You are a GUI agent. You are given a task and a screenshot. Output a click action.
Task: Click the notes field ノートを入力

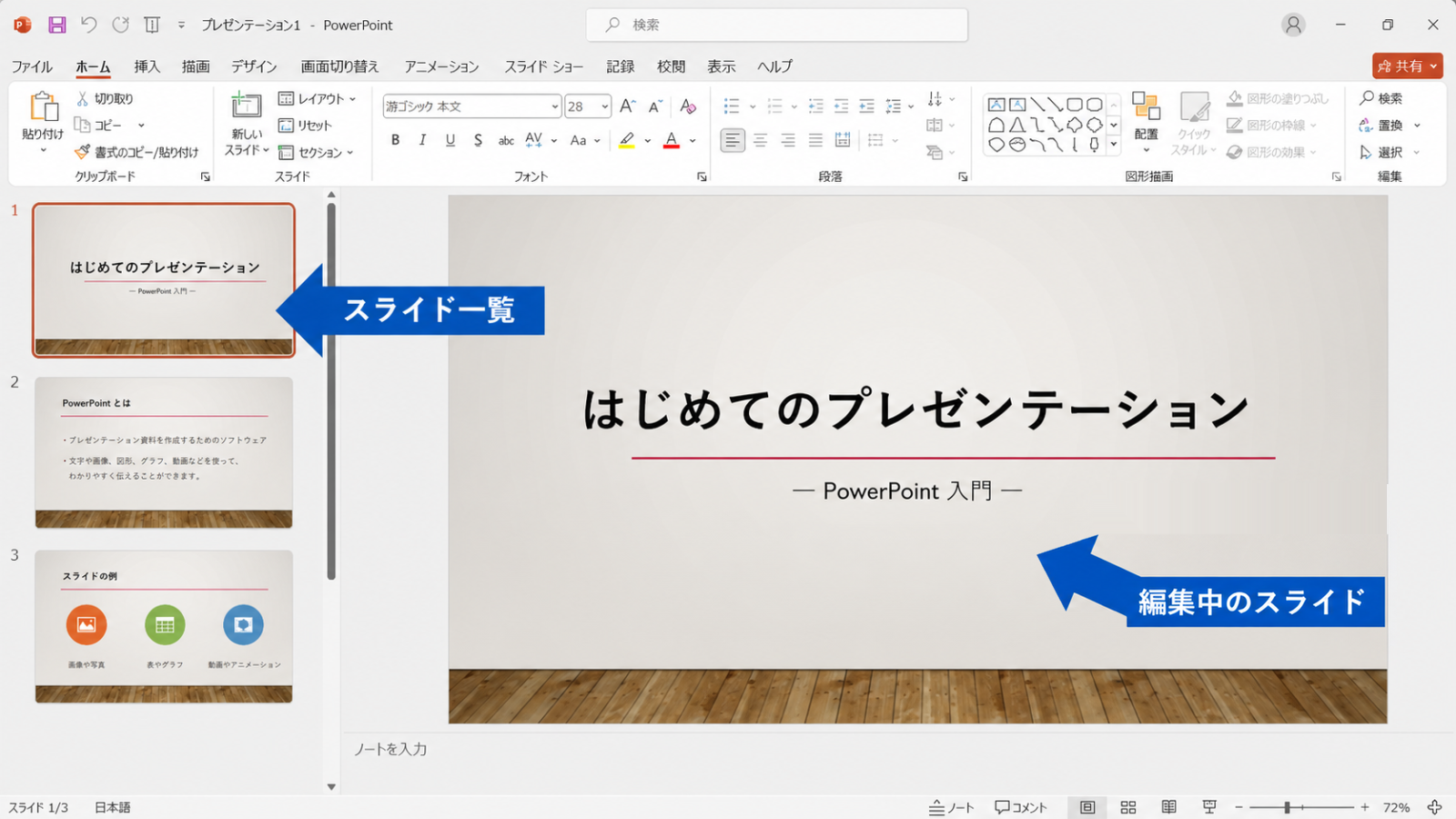tap(390, 749)
